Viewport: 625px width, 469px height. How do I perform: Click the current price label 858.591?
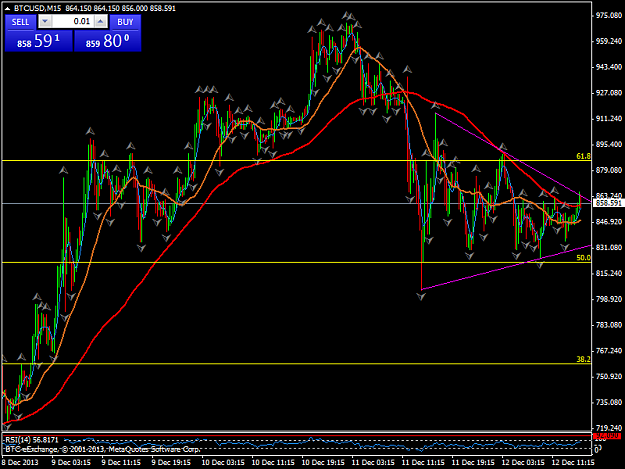(x=608, y=203)
